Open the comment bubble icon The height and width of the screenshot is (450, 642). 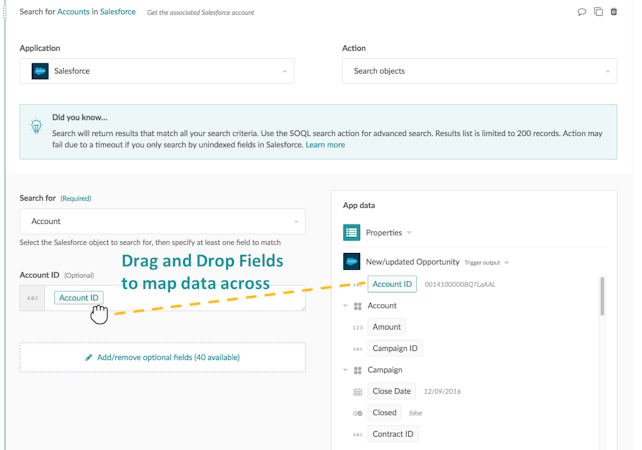click(x=582, y=12)
